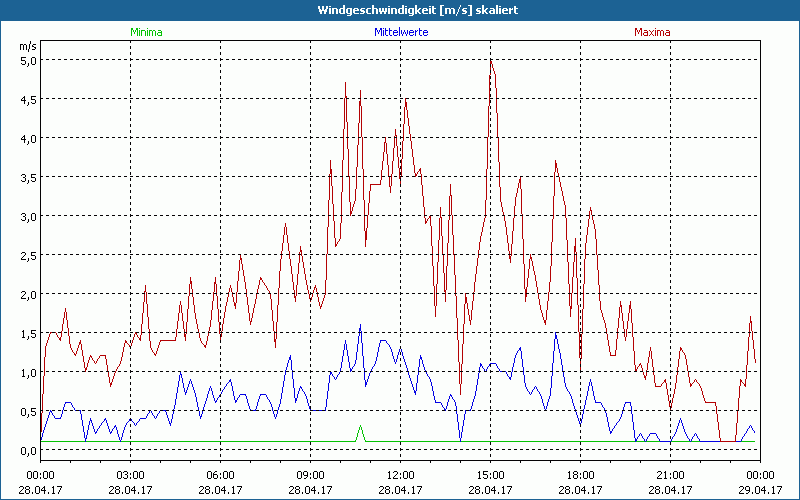Screen dimensions: 800x500
Task: Click the Windgeschwindigkeit chart title
Action: (400, 10)
